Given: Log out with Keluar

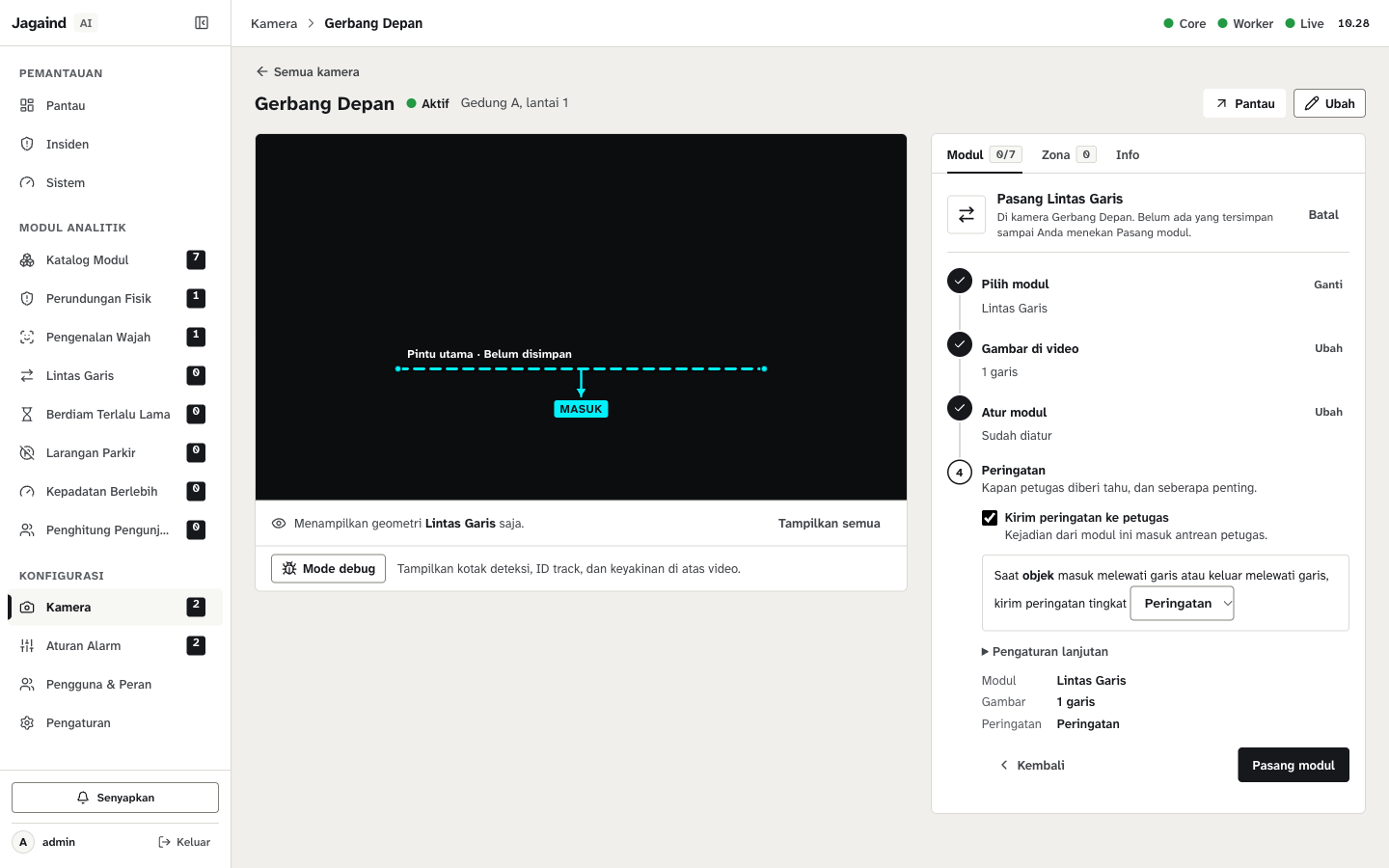Looking at the screenshot, I should click(x=184, y=842).
